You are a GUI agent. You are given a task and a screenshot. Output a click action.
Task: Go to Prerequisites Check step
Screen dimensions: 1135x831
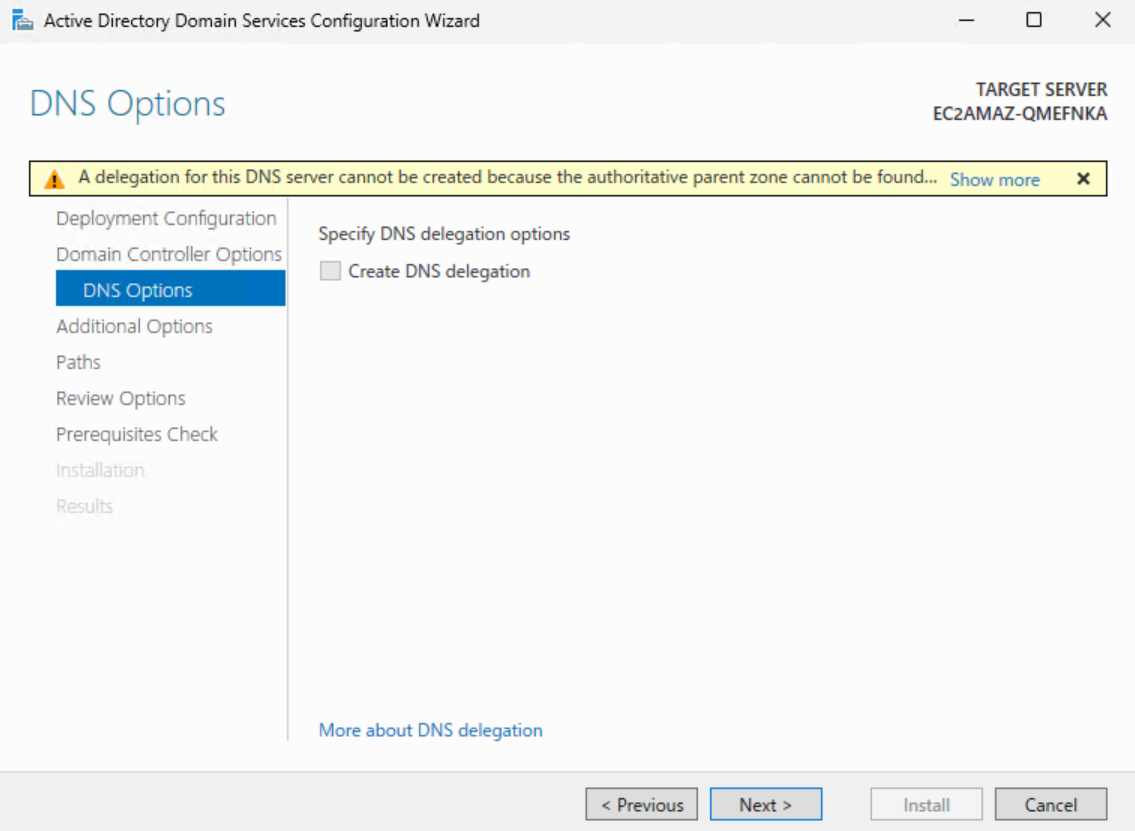(137, 434)
